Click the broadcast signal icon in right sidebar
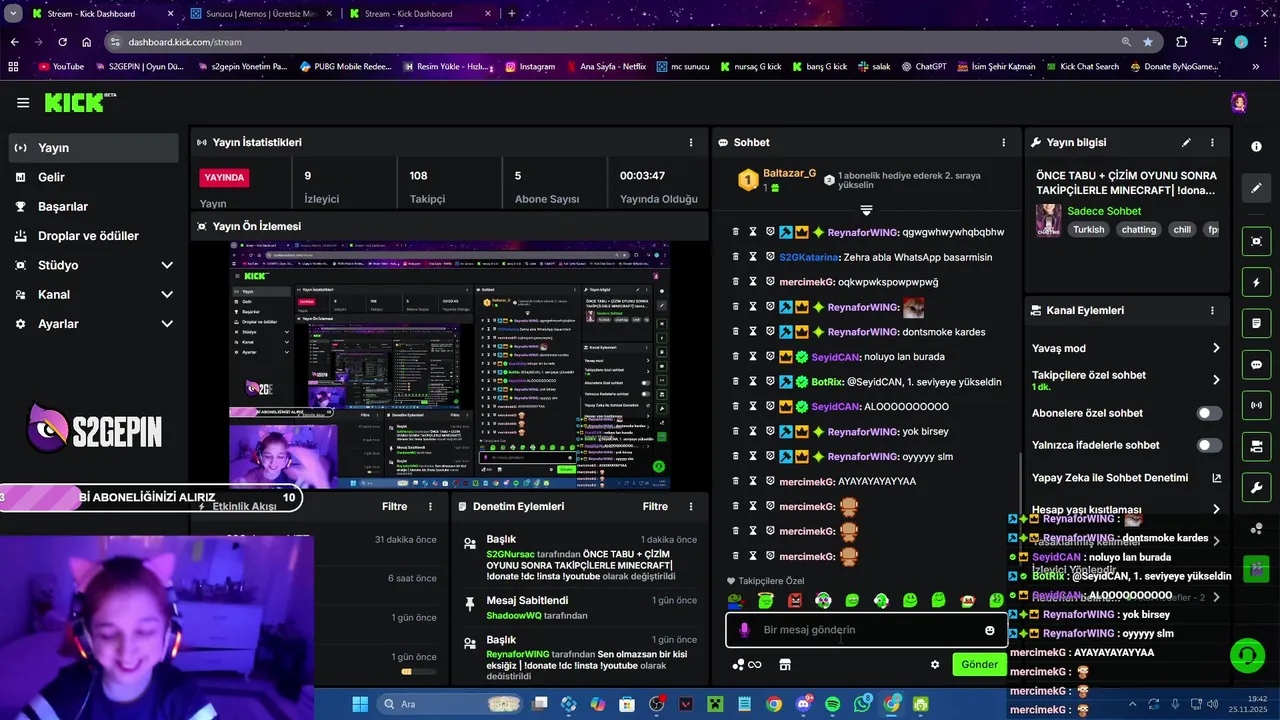 pyautogui.click(x=1256, y=405)
